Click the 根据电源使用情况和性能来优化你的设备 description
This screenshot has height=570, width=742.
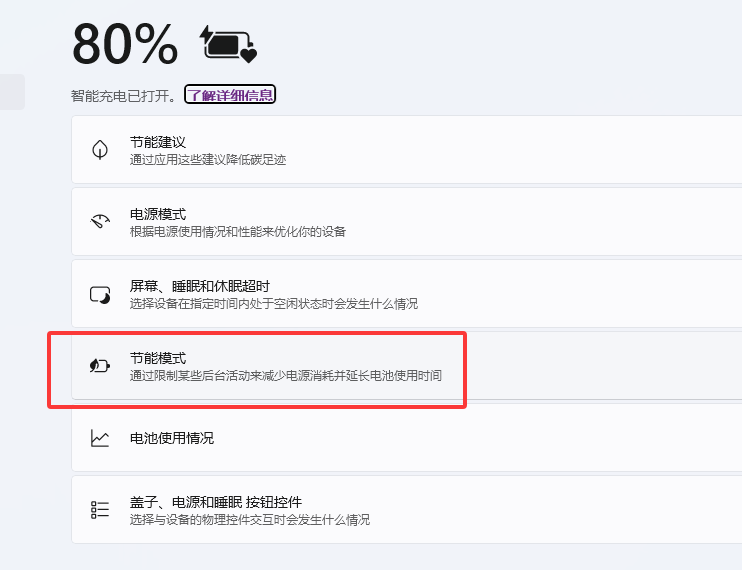click(x=238, y=232)
